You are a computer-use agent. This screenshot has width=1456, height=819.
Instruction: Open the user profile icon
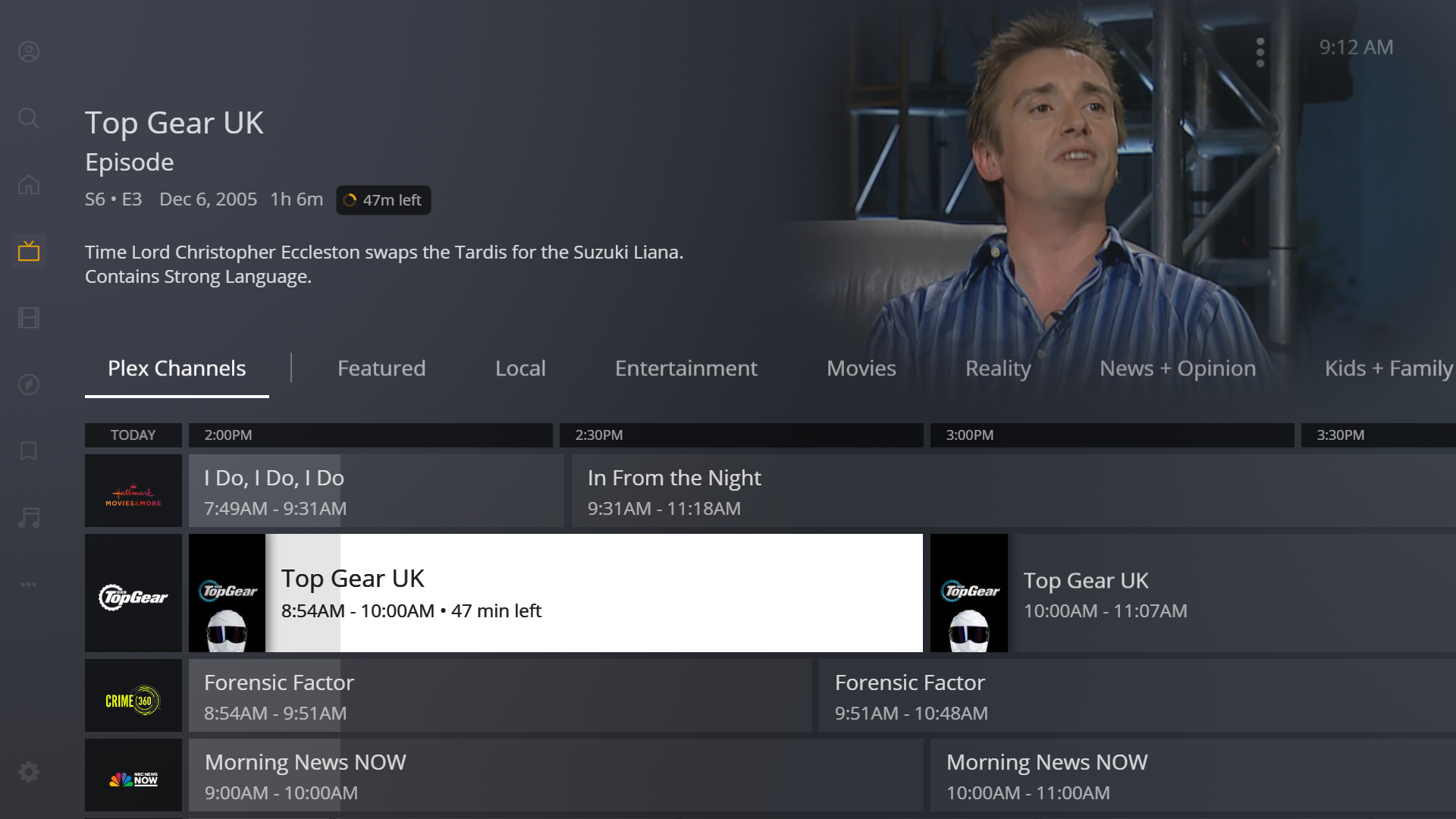click(x=29, y=52)
